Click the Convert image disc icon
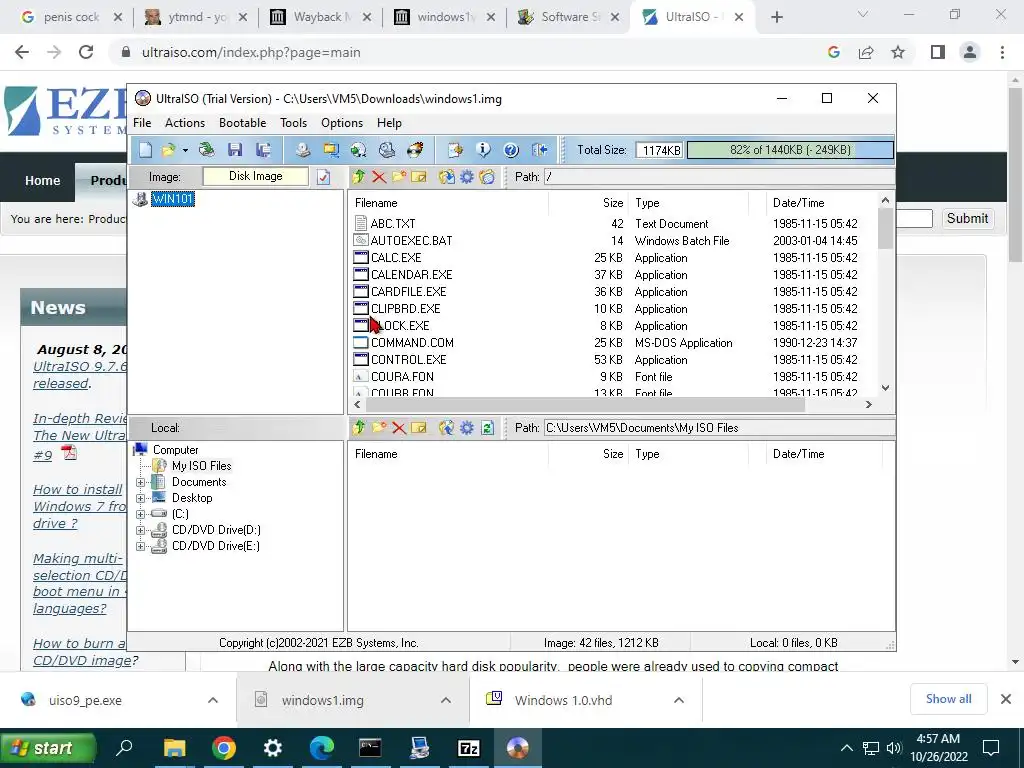Image resolution: width=1024 pixels, height=768 pixels. point(359,150)
